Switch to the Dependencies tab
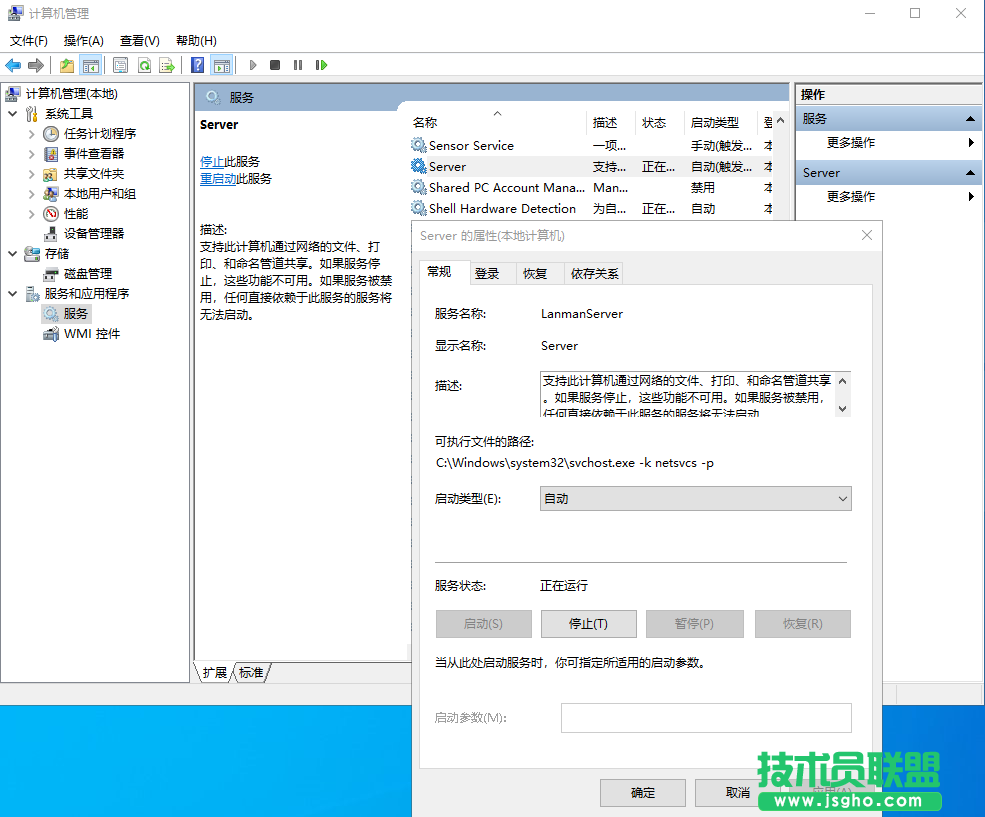This screenshot has width=985, height=817. pyautogui.click(x=595, y=273)
